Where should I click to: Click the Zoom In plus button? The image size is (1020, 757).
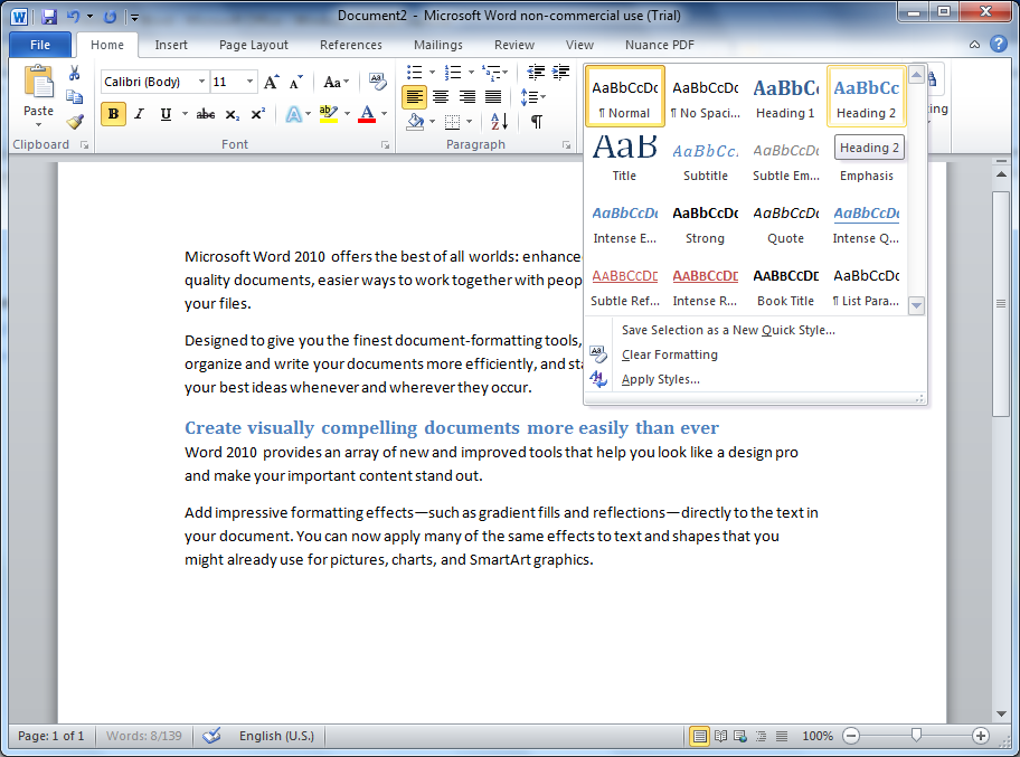coord(980,736)
